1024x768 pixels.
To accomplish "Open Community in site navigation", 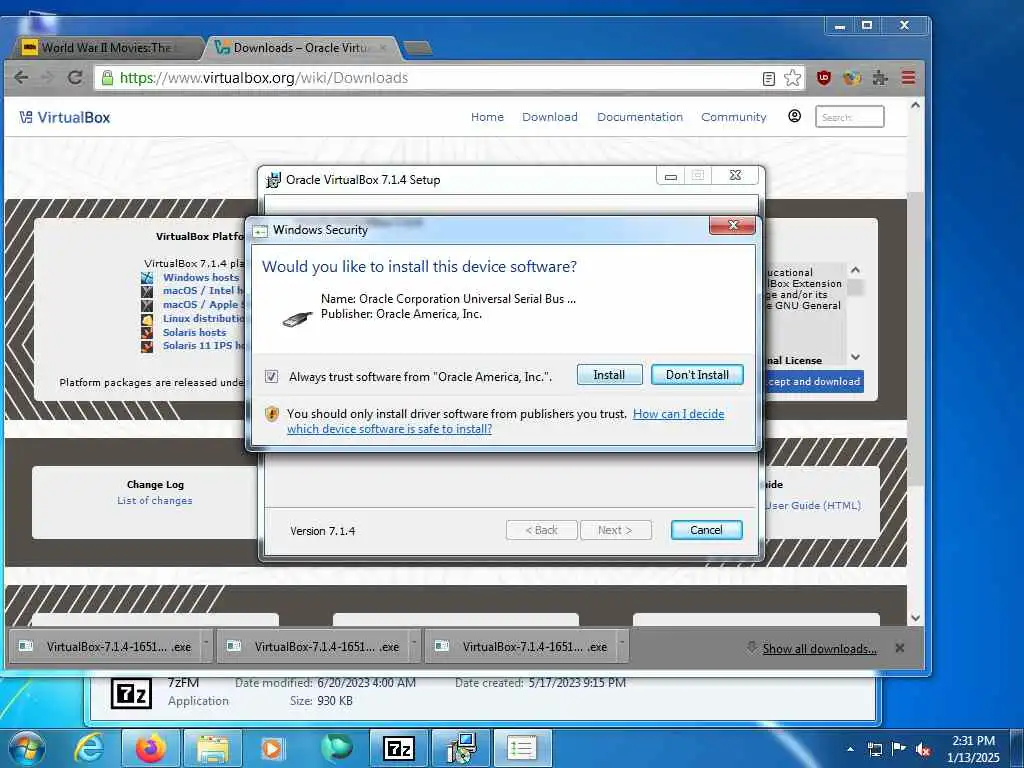I will 734,117.
